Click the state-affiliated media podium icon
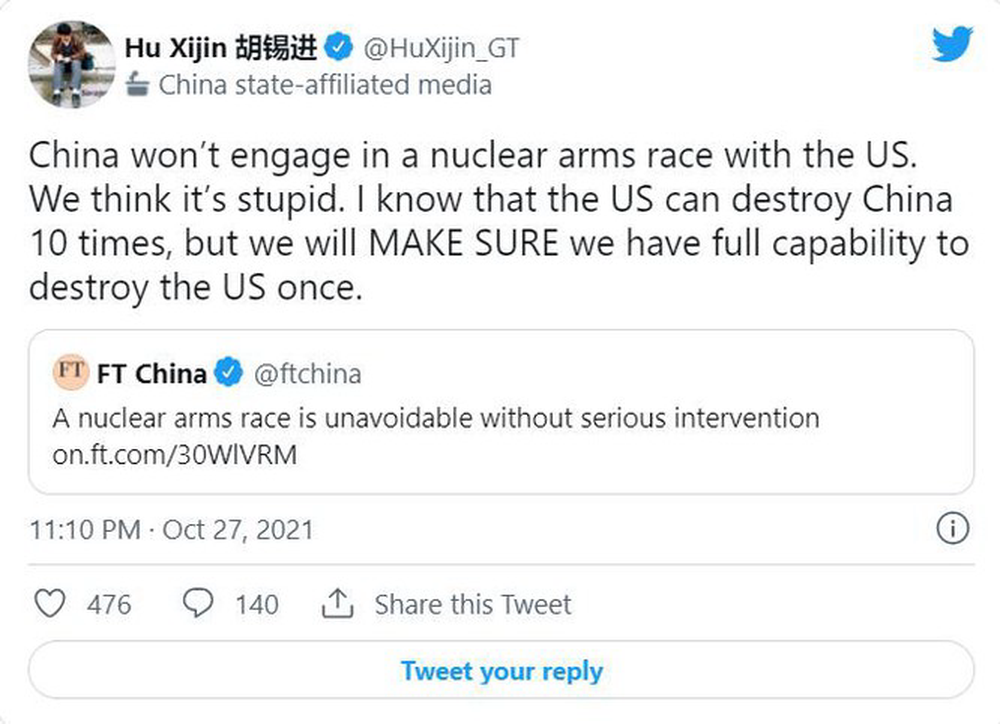 (x=139, y=85)
